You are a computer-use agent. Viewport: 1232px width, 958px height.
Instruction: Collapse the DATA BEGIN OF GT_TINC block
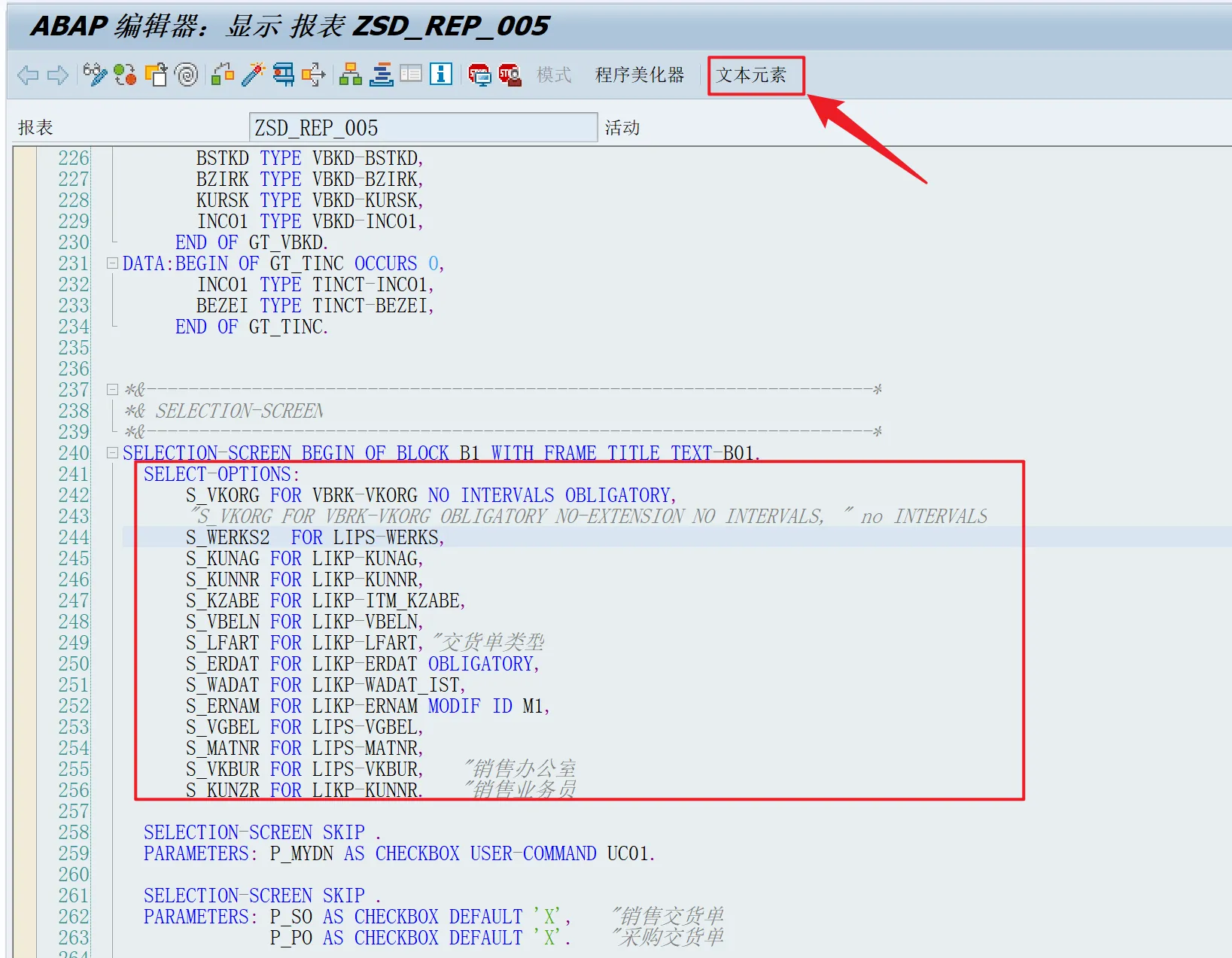112,263
